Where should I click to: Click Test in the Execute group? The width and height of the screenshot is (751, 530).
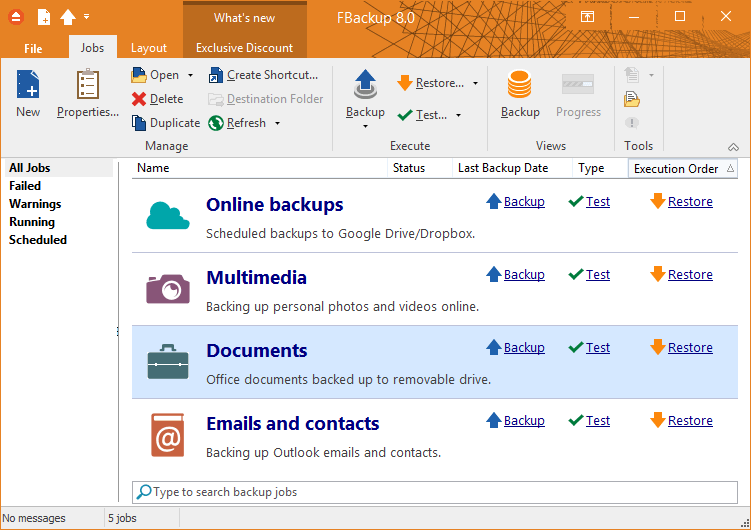(422, 115)
